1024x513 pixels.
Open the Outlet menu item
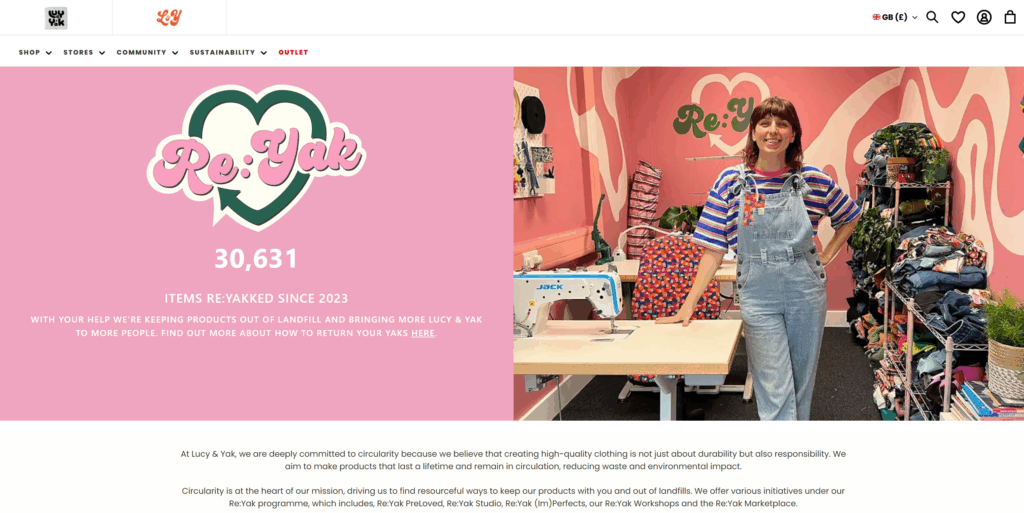[293, 52]
